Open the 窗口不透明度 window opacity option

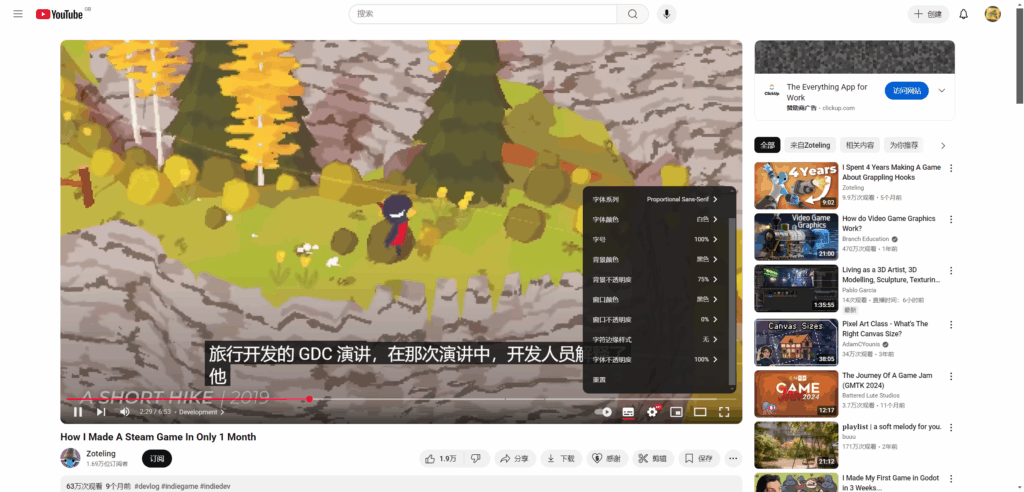click(x=656, y=320)
